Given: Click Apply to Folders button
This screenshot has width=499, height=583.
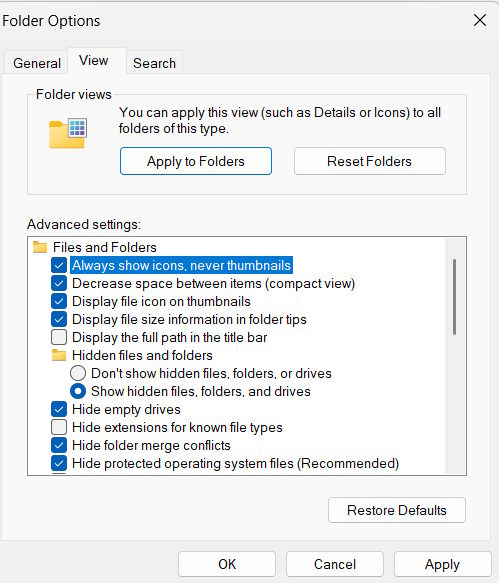Looking at the screenshot, I should pos(196,161).
